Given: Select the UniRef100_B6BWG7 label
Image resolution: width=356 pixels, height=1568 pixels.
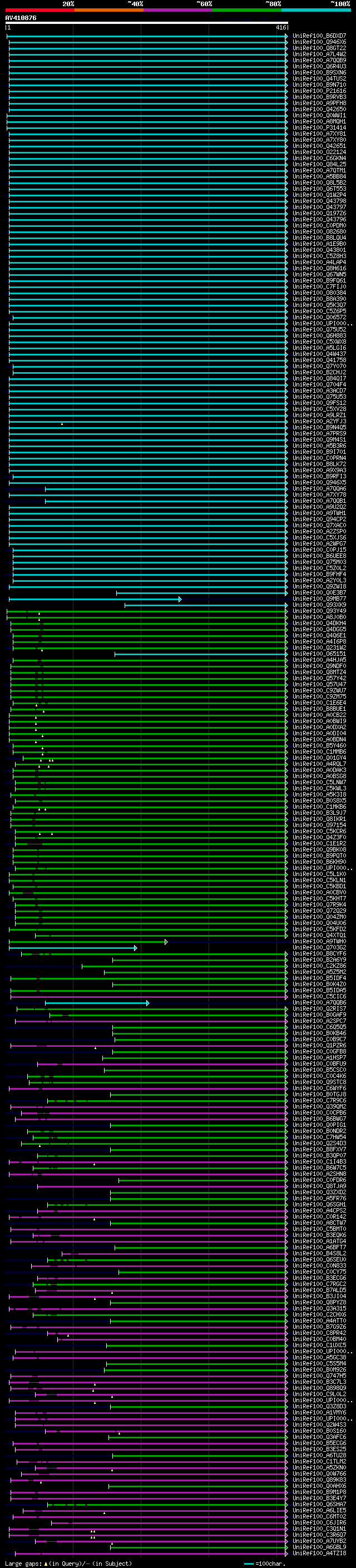Looking at the screenshot, I should pos(319,1118).
